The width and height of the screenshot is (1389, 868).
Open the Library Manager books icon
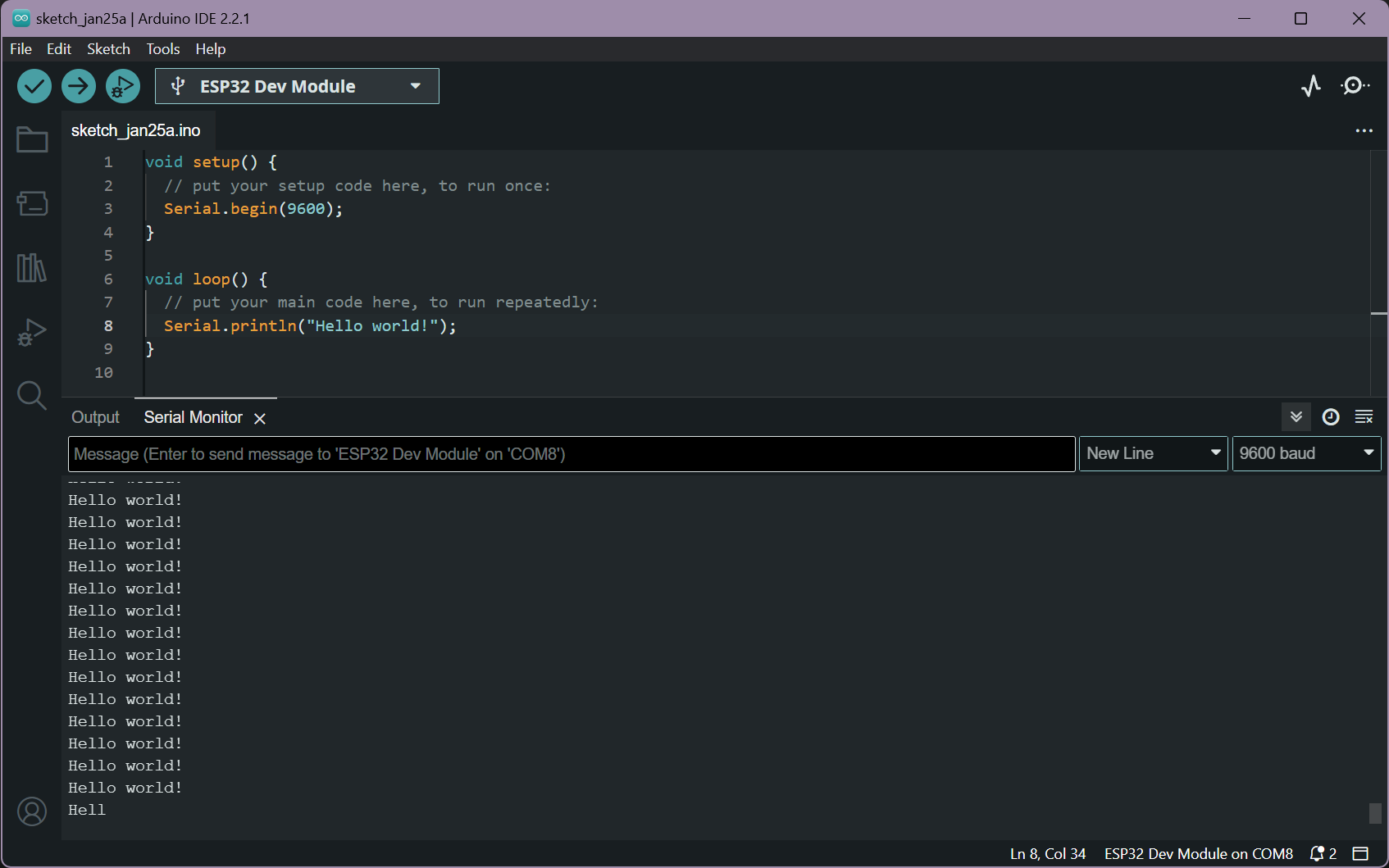tap(32, 267)
